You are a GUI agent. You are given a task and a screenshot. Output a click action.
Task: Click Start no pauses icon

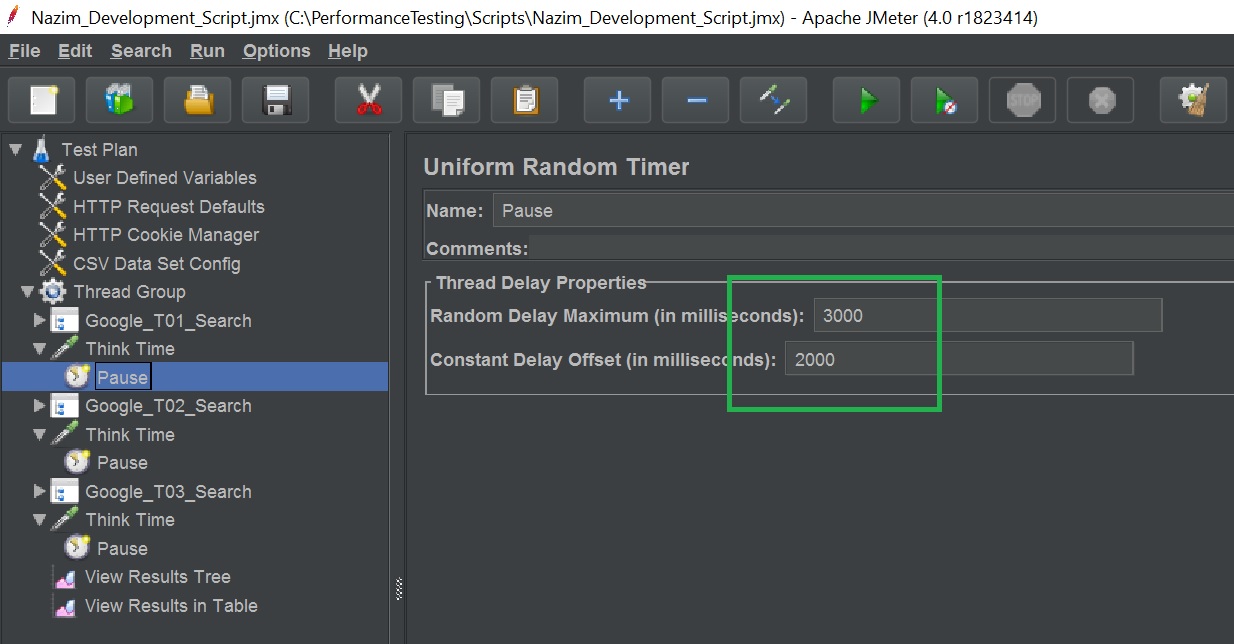coord(945,100)
